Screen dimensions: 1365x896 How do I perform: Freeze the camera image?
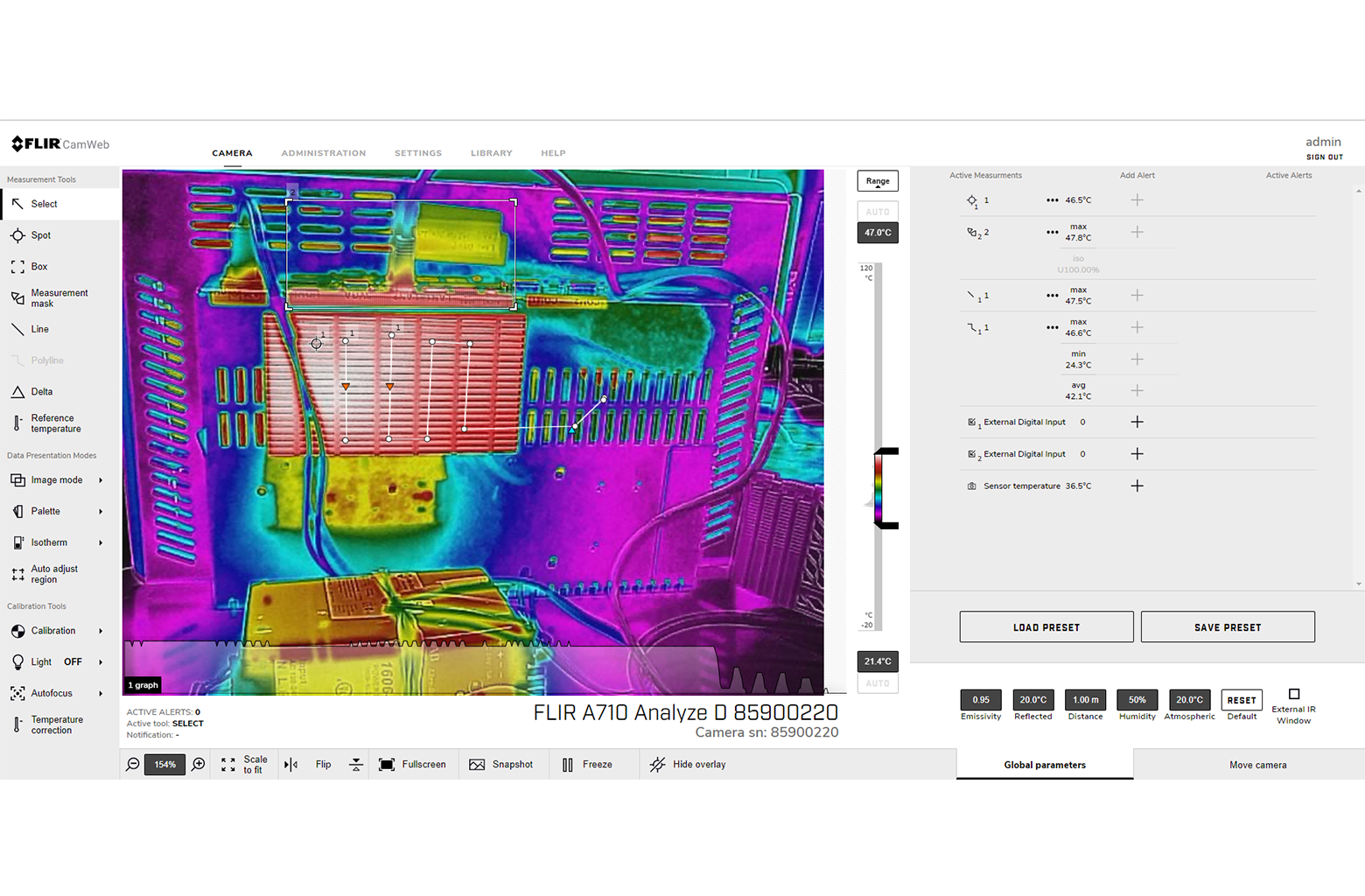pos(587,765)
